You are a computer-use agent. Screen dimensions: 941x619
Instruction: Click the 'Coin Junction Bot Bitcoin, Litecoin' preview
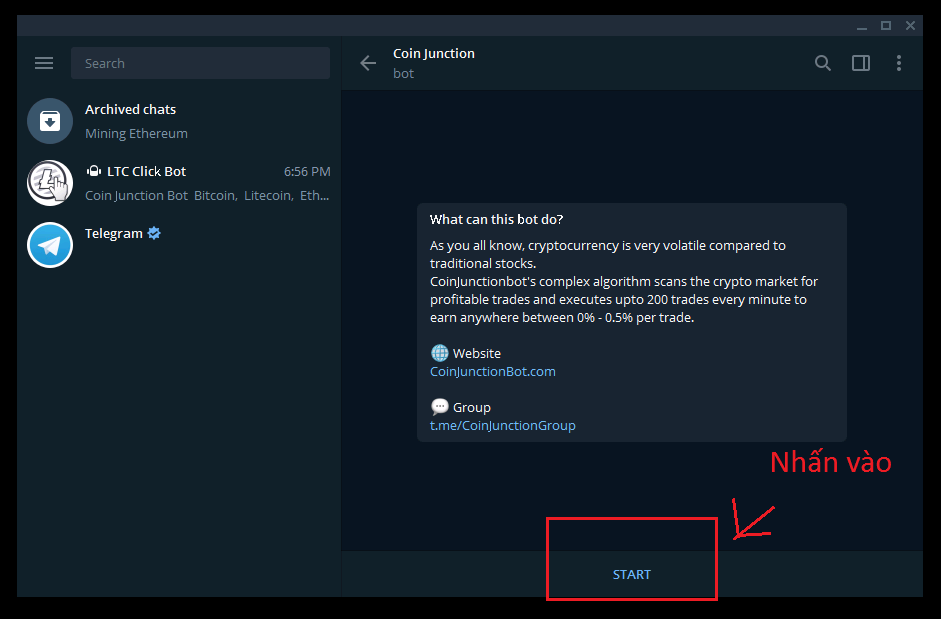point(207,195)
